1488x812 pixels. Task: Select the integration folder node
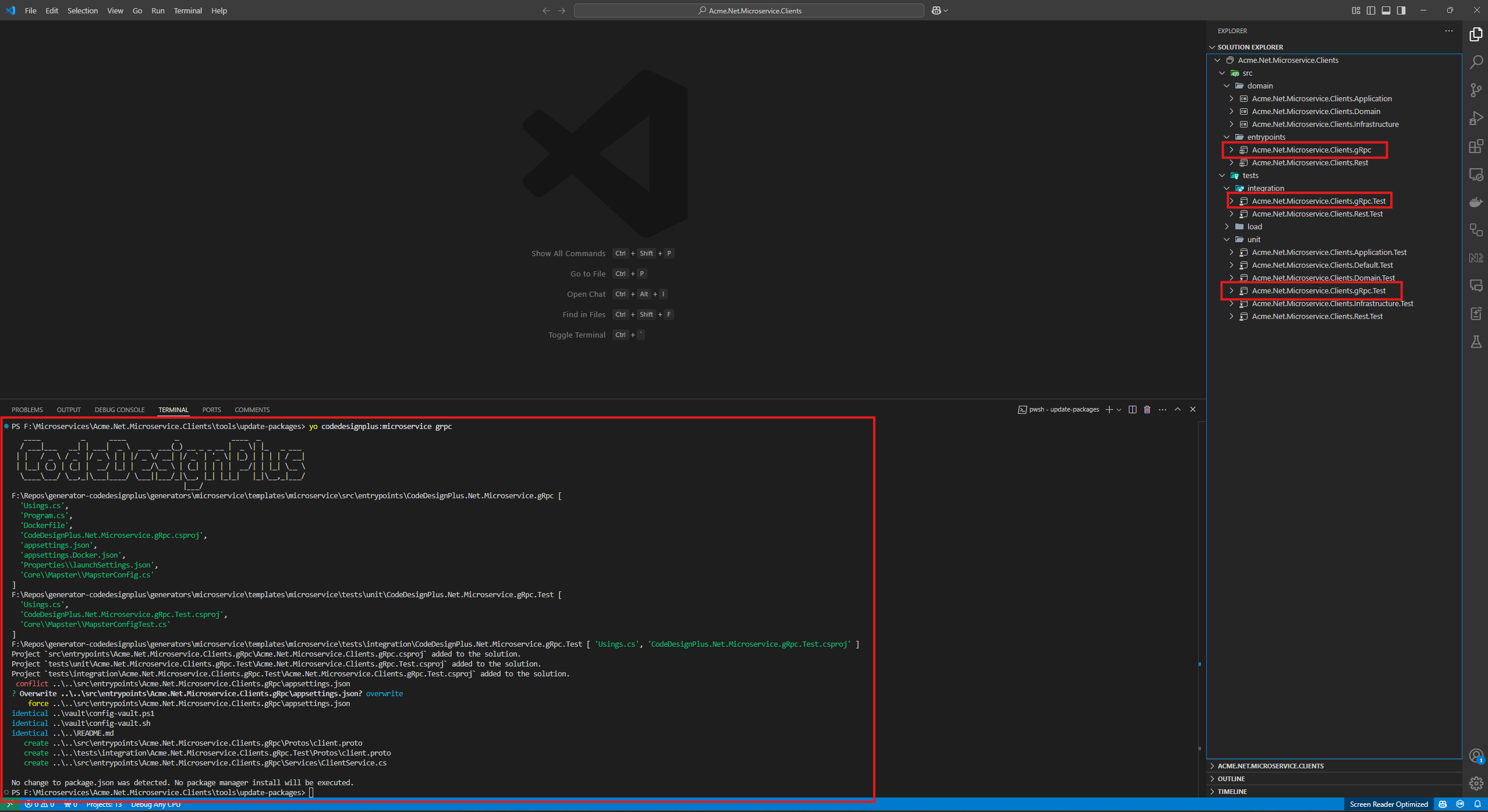pyautogui.click(x=1265, y=188)
